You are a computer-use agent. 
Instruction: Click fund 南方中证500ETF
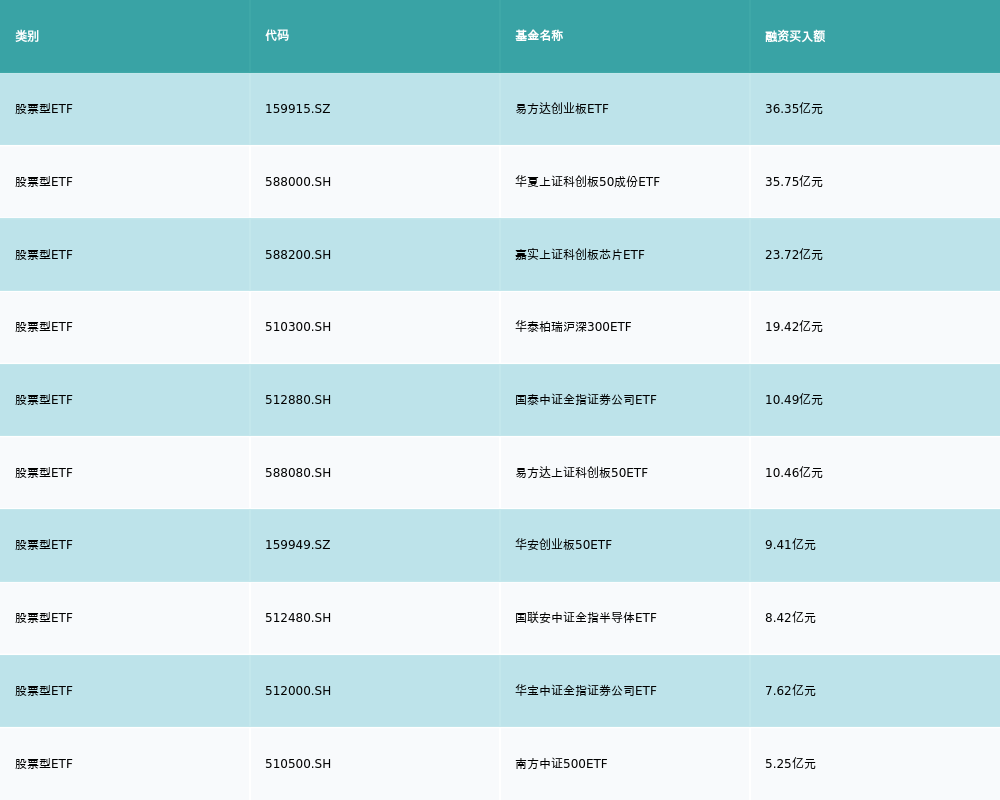(x=561, y=764)
